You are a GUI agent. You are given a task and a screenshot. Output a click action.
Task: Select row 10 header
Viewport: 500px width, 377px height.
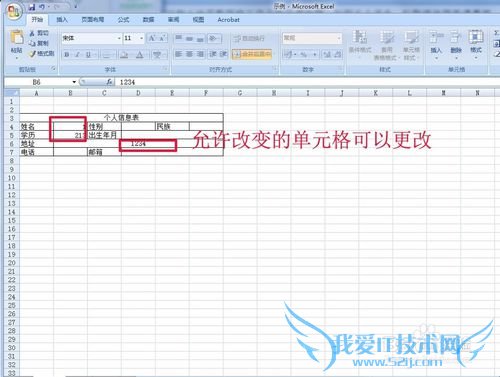(12, 178)
